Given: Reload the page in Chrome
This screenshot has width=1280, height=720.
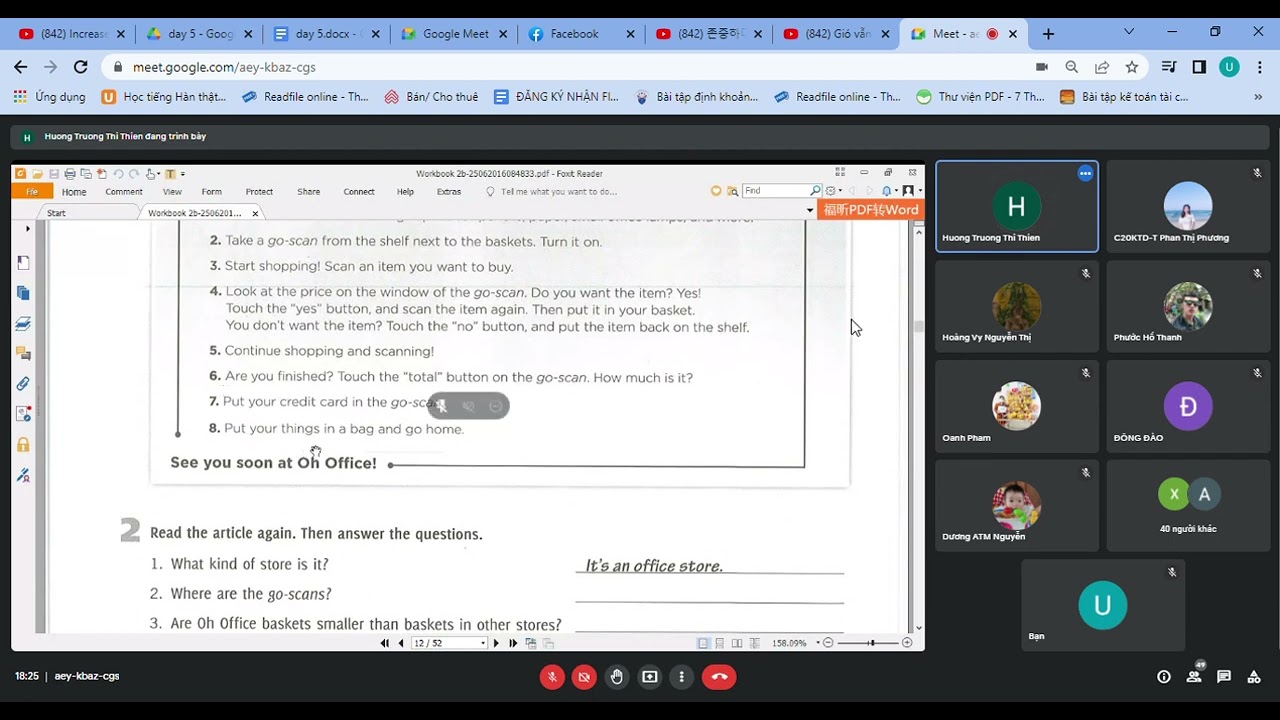Looking at the screenshot, I should coord(81,67).
